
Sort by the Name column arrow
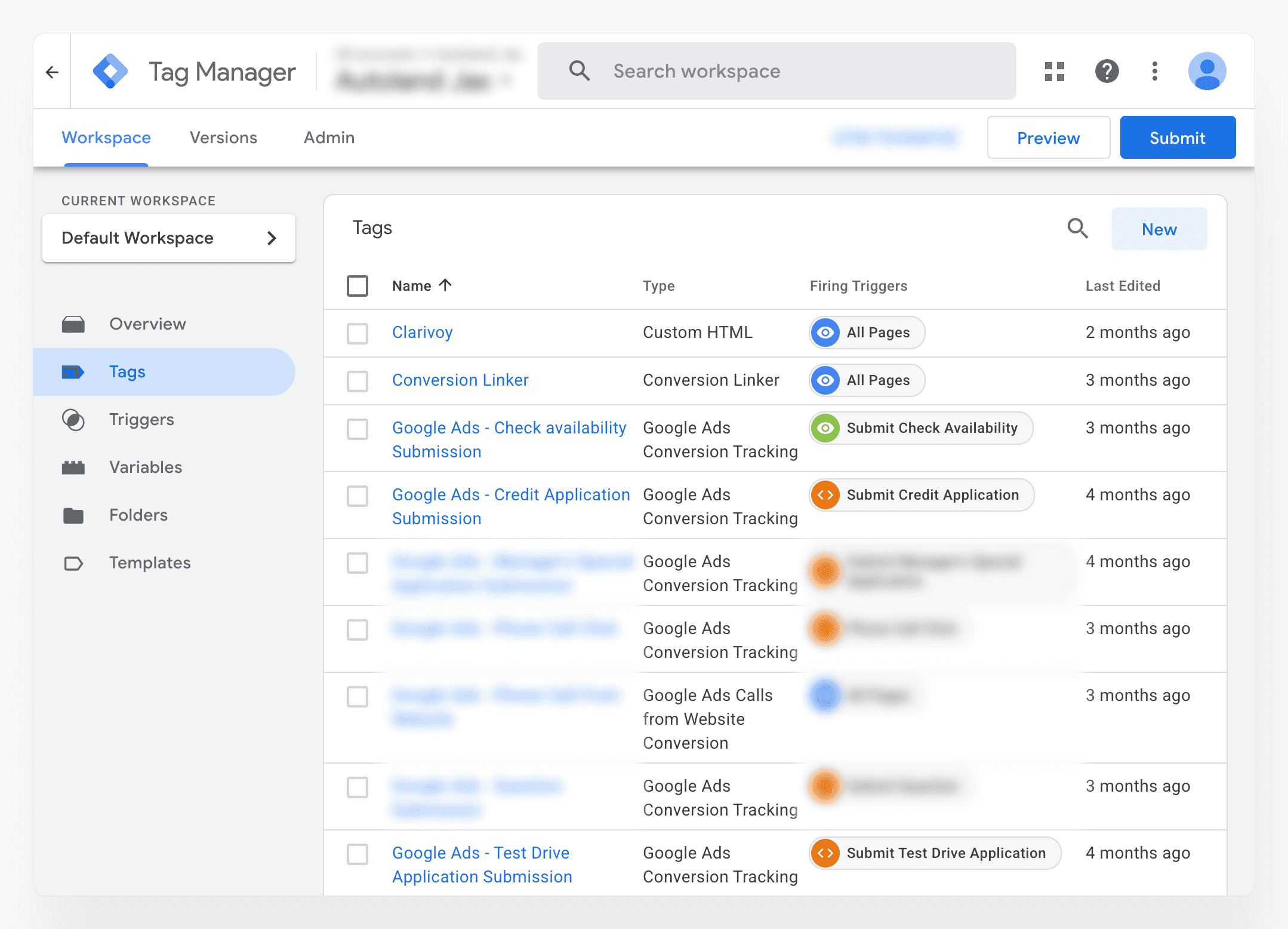tap(446, 285)
